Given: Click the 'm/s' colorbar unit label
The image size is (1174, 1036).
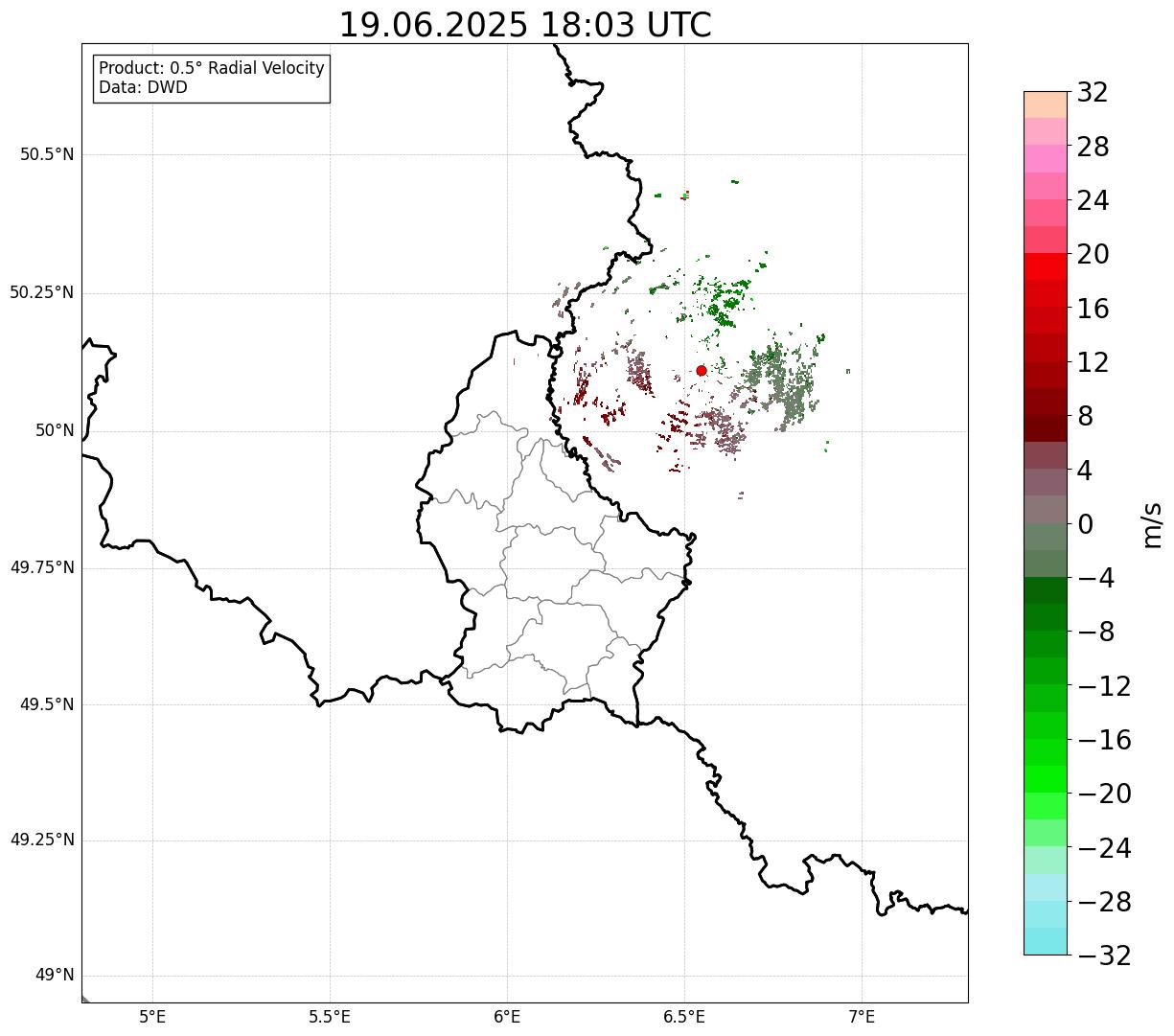Looking at the screenshot, I should coord(1152,524).
